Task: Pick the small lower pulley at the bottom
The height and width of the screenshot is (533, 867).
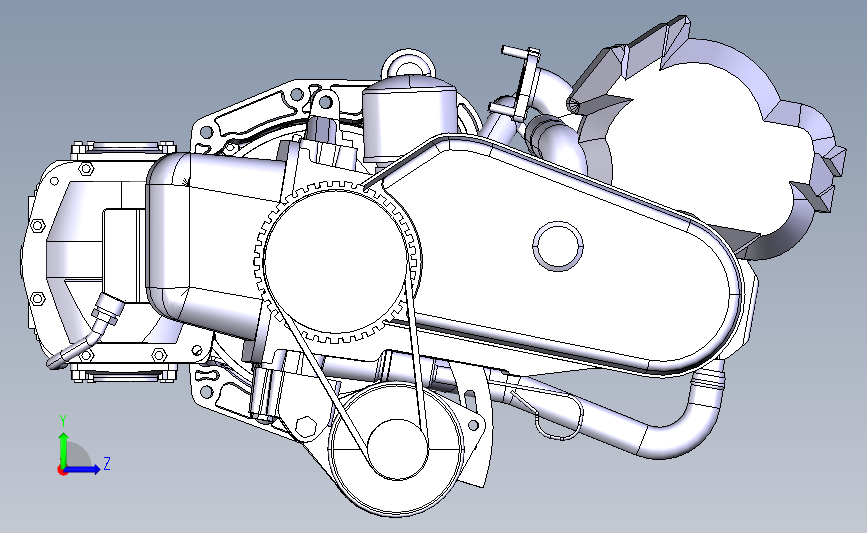Action: pyautogui.click(x=398, y=449)
